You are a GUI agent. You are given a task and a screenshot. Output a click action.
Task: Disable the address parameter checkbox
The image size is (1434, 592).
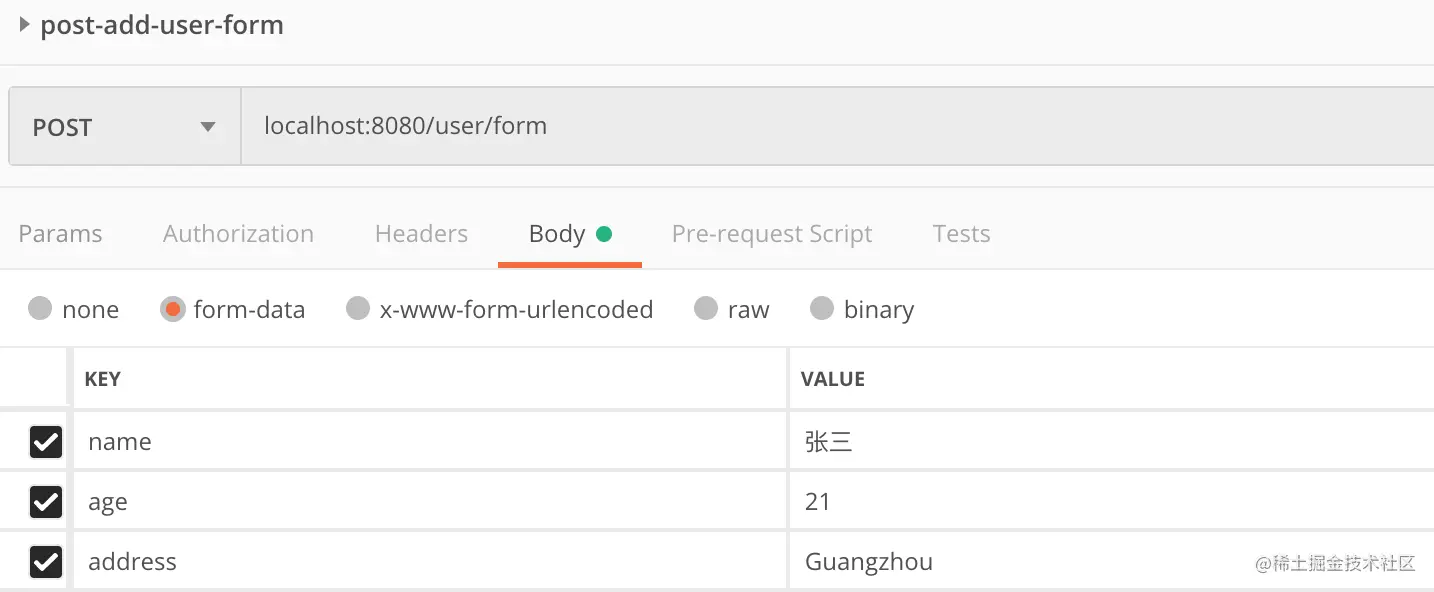(46, 561)
